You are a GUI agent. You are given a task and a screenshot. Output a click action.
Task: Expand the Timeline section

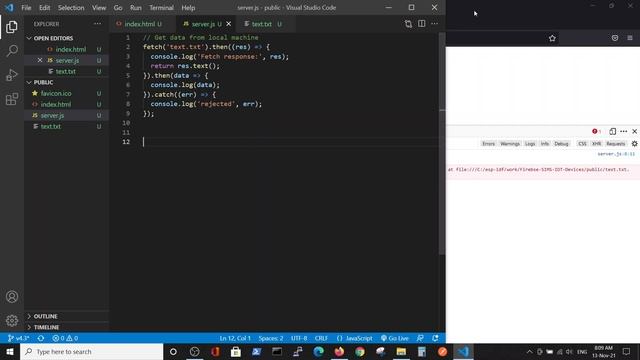[66, 327]
